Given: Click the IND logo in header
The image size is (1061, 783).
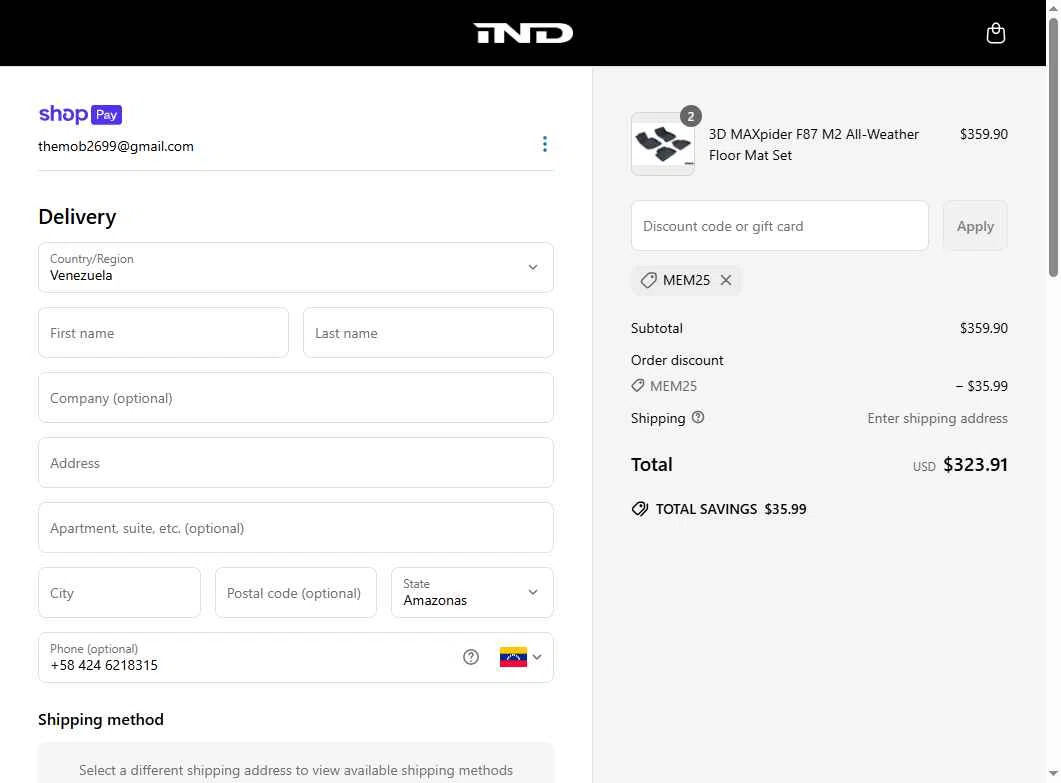Looking at the screenshot, I should (523, 33).
